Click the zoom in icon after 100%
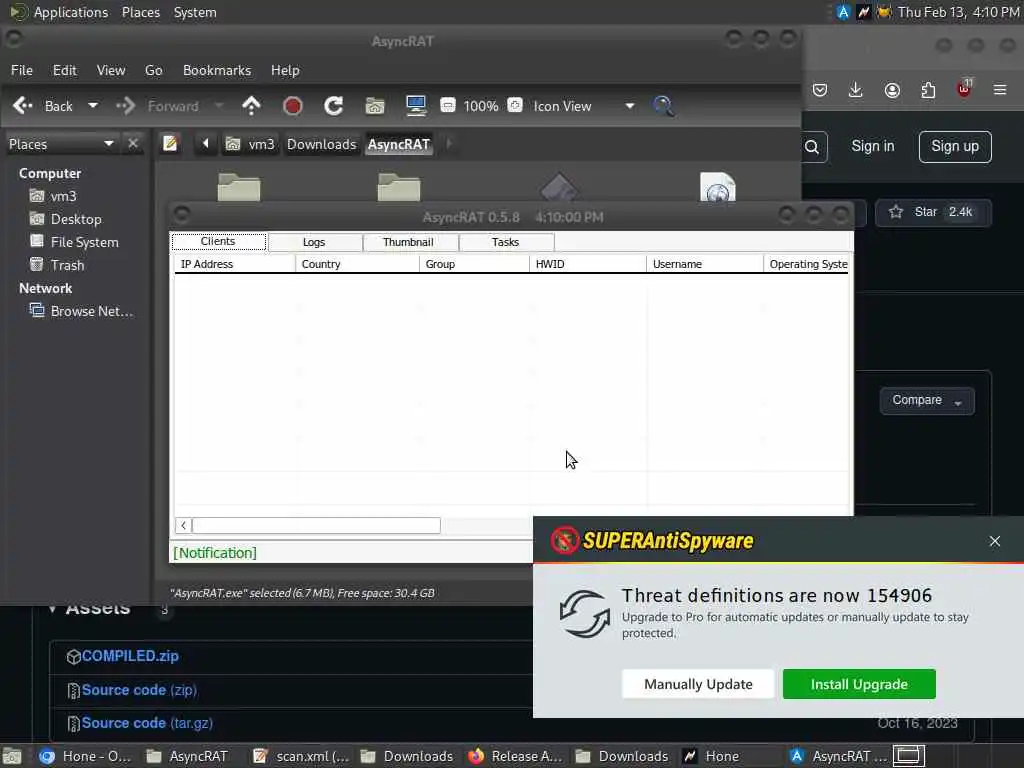The height and width of the screenshot is (768, 1024). 515,105
